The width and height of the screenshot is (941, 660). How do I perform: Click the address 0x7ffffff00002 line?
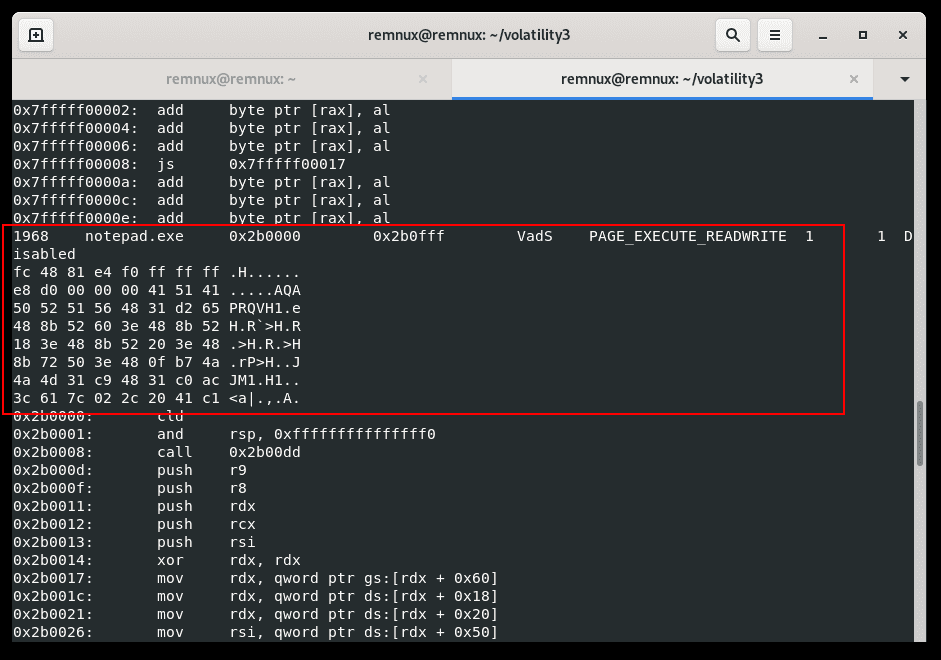(x=202, y=110)
